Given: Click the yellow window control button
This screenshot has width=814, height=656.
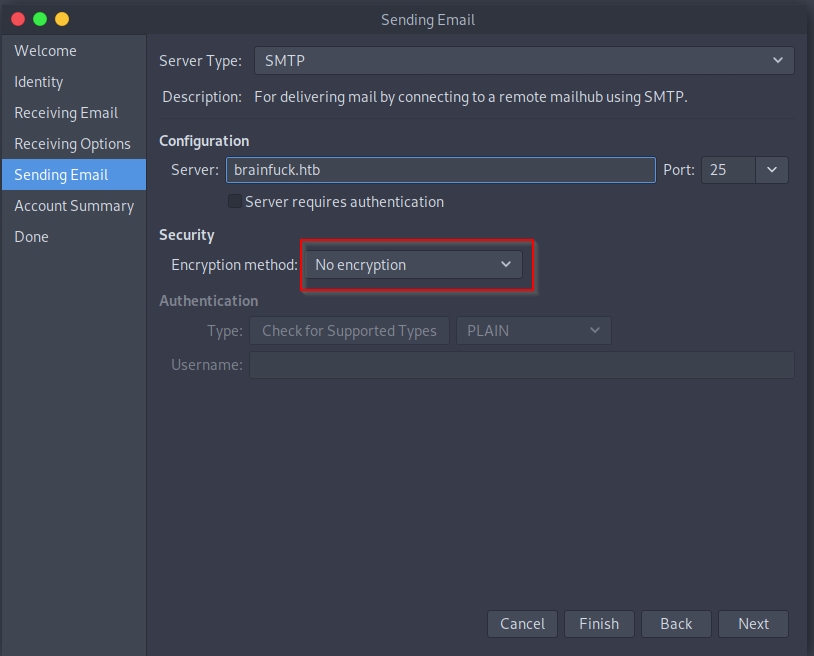Looking at the screenshot, I should (x=62, y=19).
